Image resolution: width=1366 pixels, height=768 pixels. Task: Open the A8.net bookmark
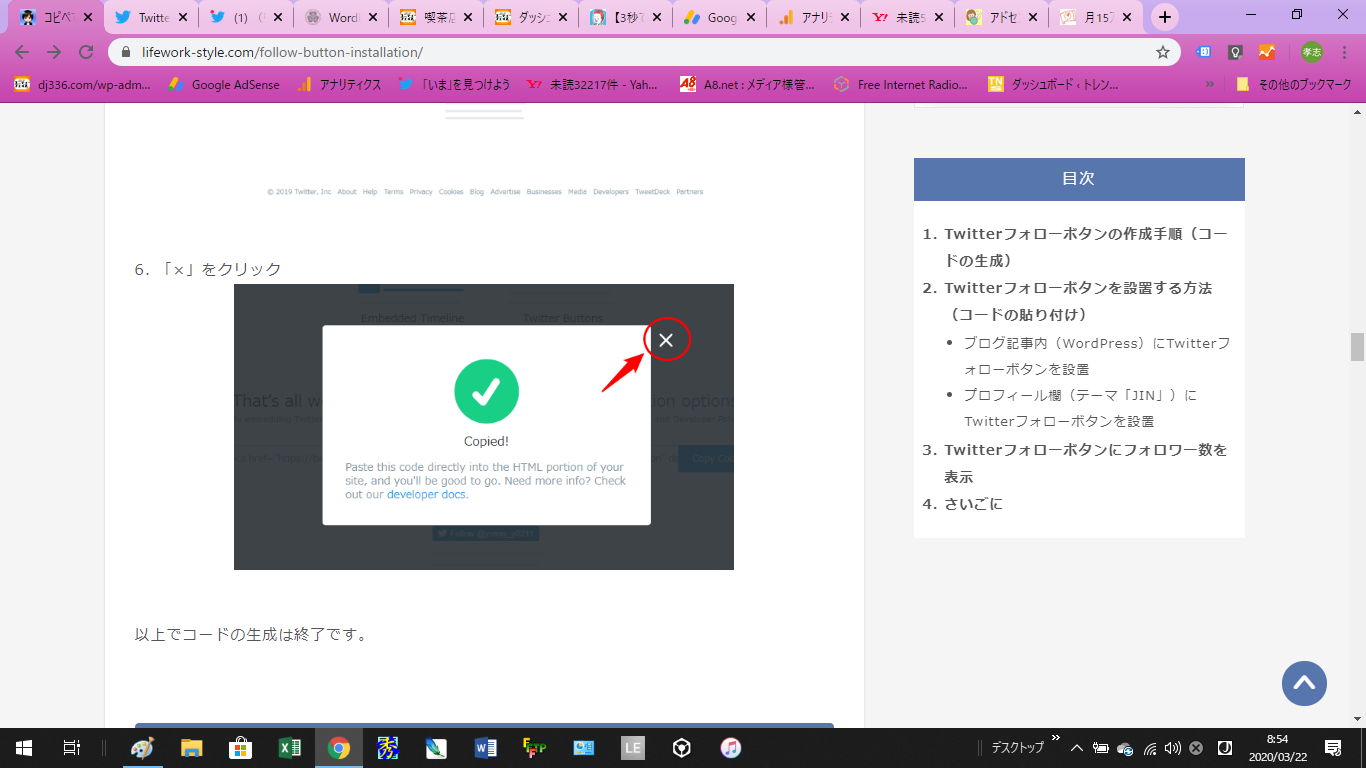coord(747,85)
